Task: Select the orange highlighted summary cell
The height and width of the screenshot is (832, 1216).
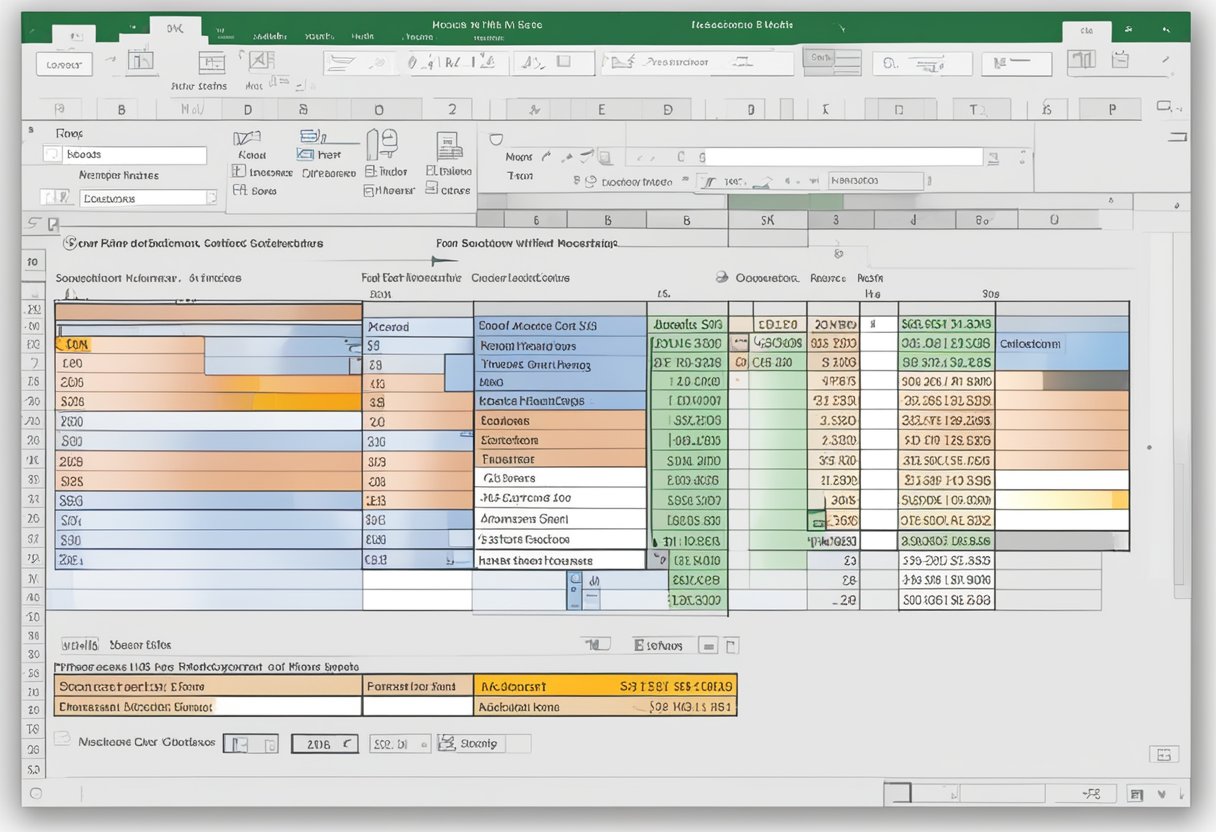Action: pyautogui.click(x=604, y=686)
